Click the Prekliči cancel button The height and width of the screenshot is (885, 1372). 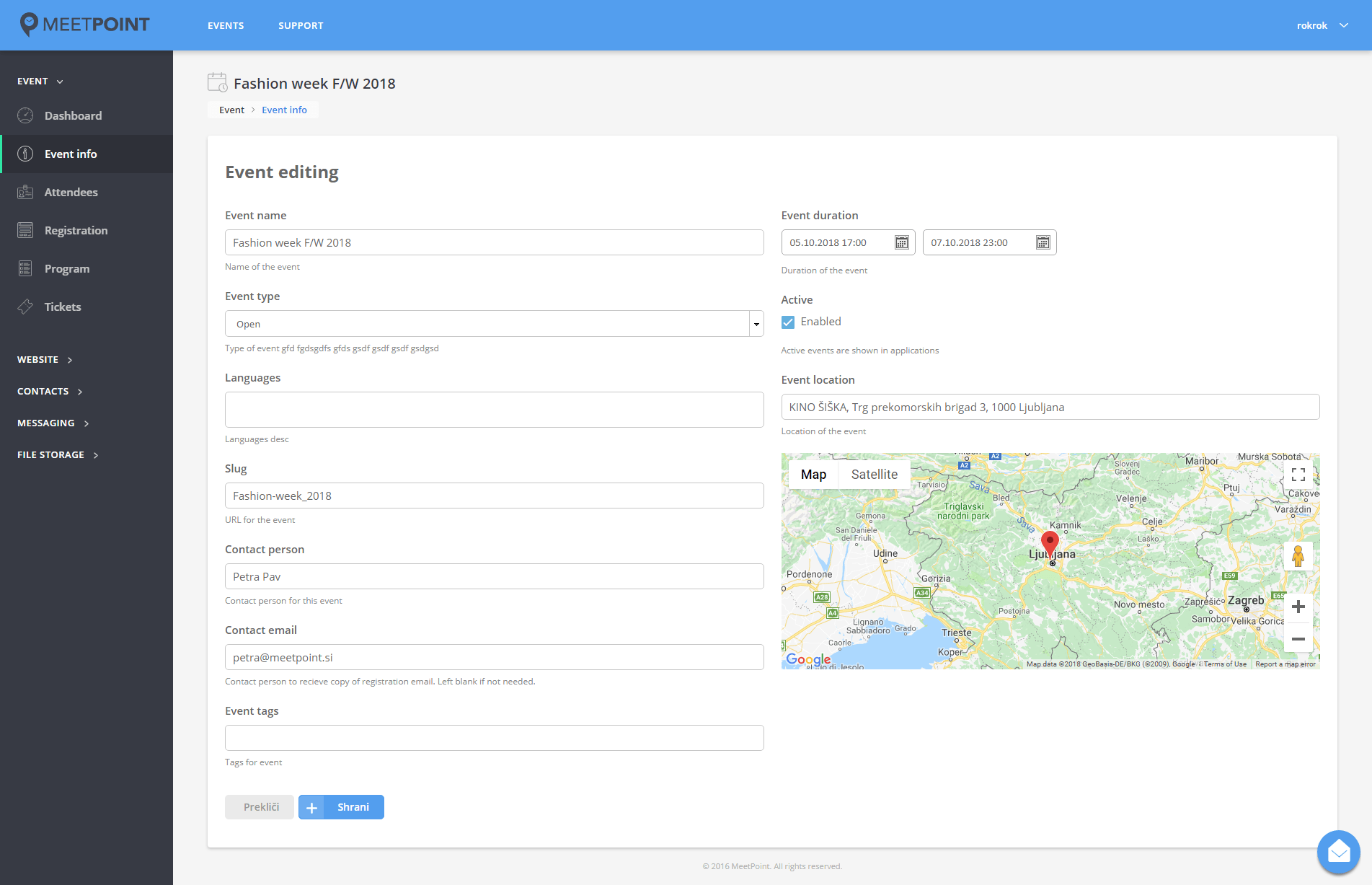(260, 807)
